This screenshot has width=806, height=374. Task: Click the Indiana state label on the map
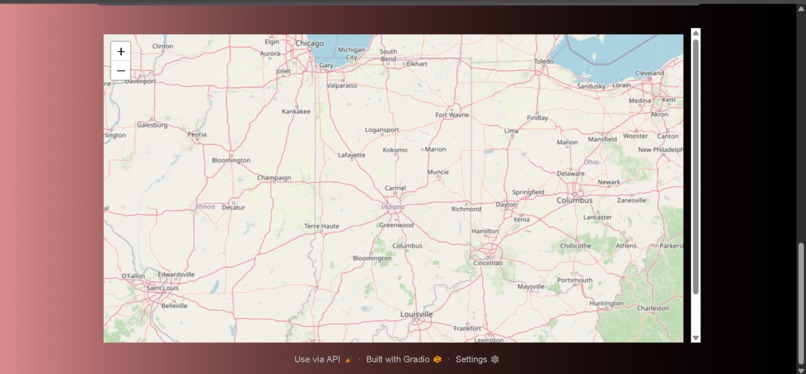pyautogui.click(x=393, y=207)
